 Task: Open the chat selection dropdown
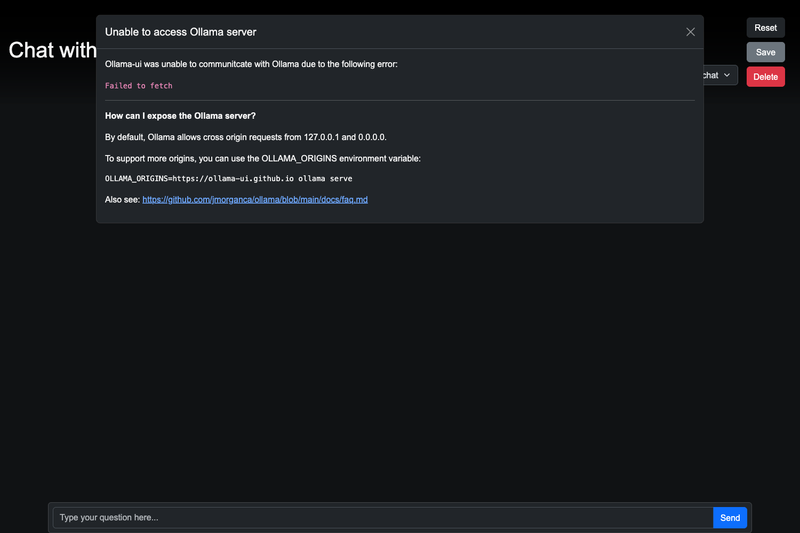pyautogui.click(x=720, y=75)
